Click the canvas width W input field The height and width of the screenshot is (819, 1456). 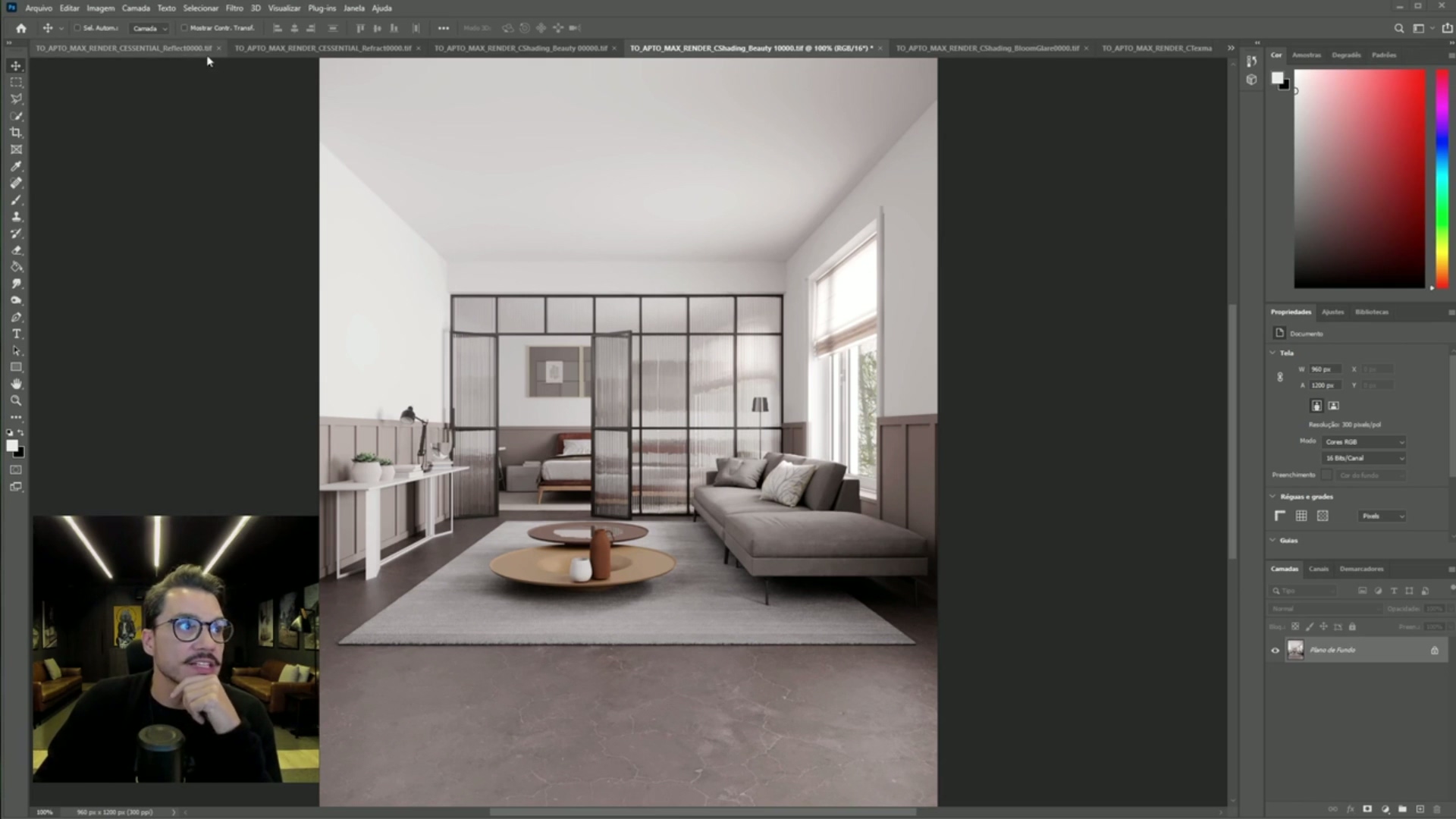coord(1324,369)
